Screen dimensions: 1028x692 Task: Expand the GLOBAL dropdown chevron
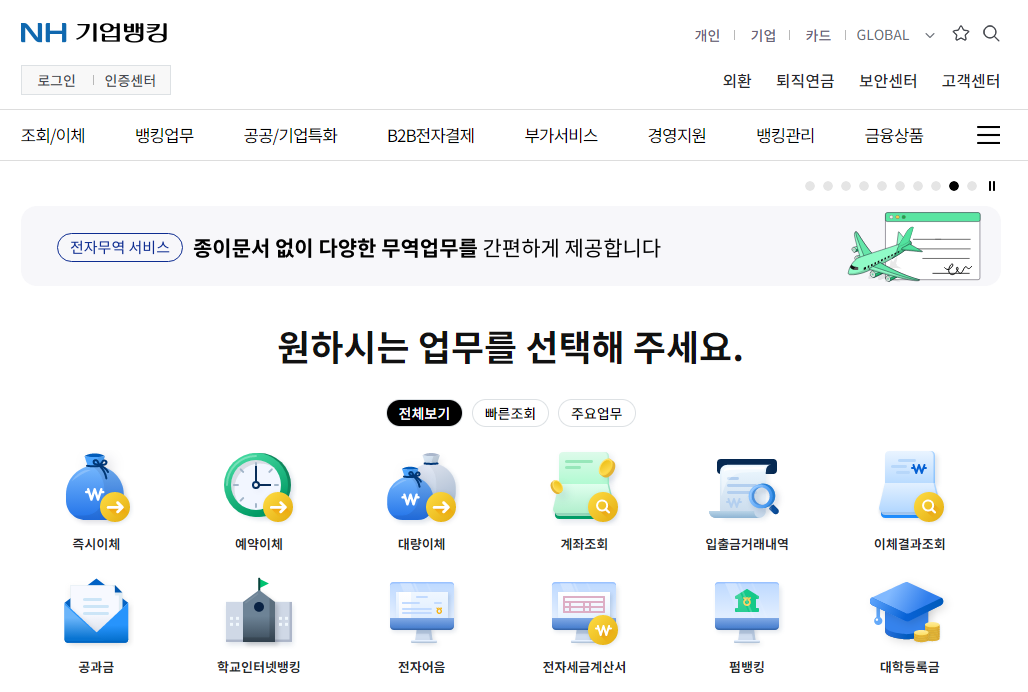coord(930,35)
